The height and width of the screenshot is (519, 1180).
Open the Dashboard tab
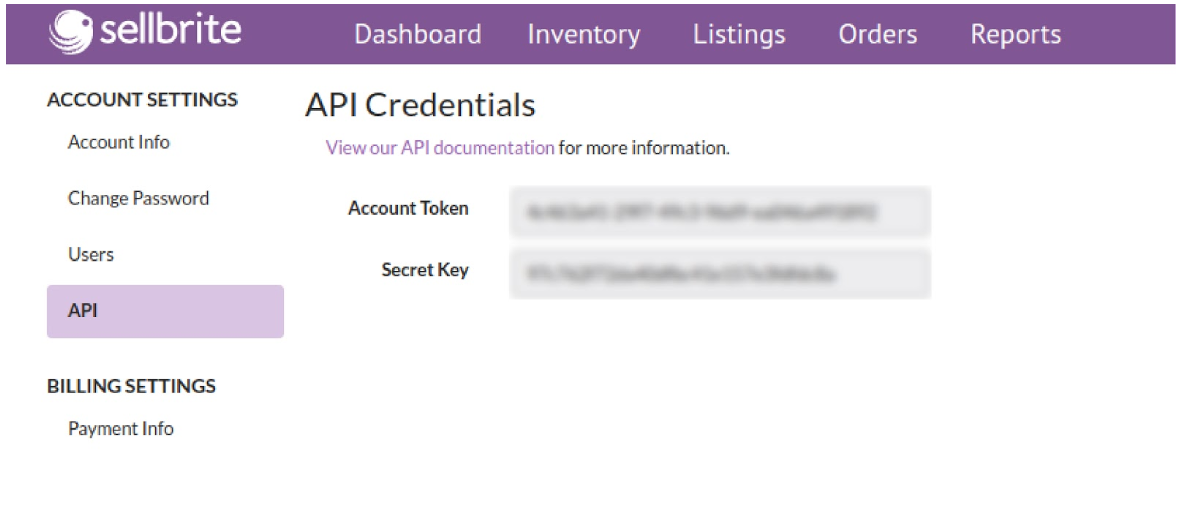point(418,35)
